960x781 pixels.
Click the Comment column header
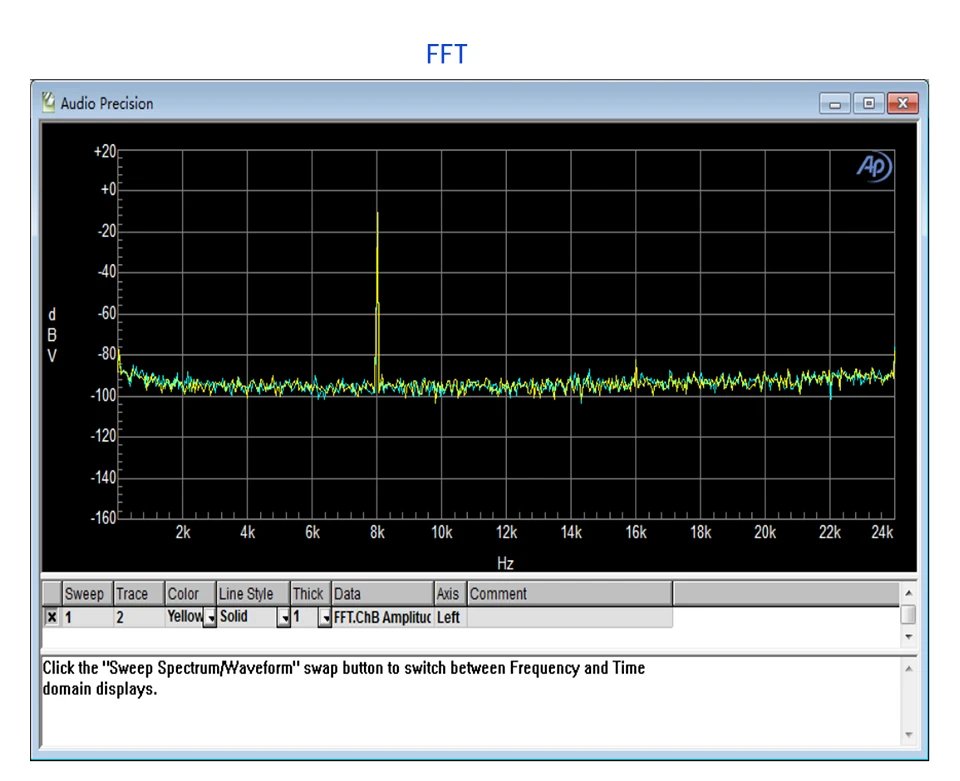[568, 594]
